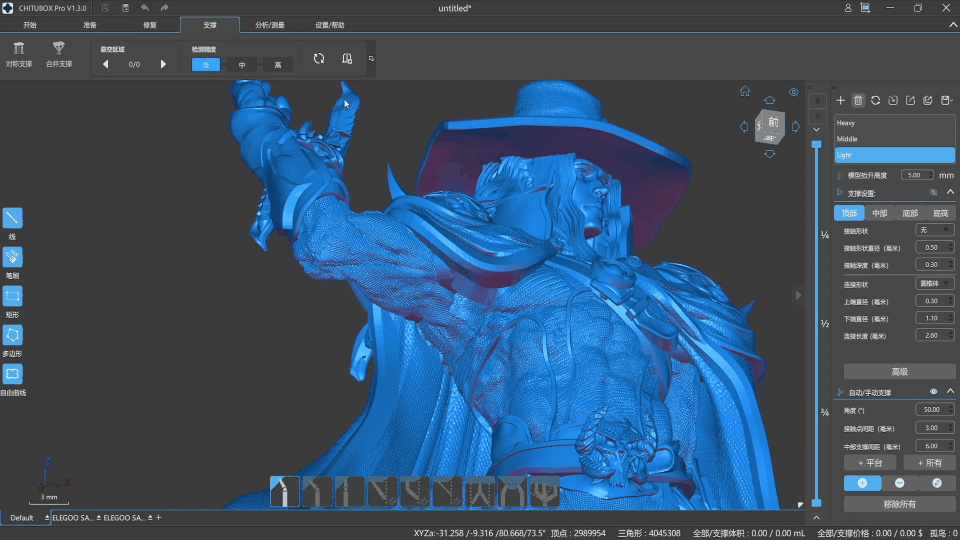Click the chevron below the layer slider
Viewport: 960px width, 540px height.
pos(816,517)
